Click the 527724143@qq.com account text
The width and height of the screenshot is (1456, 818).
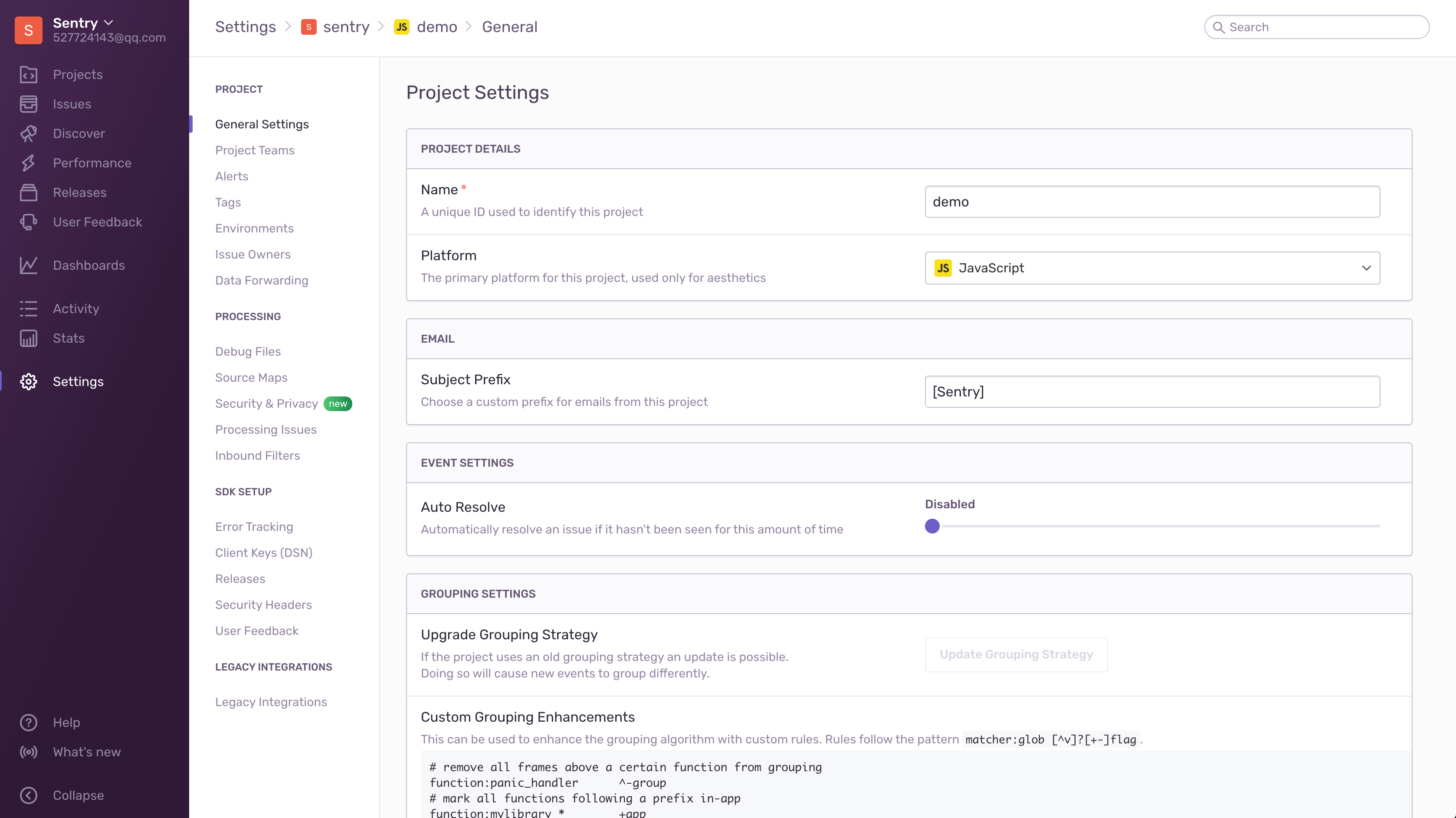coord(109,37)
